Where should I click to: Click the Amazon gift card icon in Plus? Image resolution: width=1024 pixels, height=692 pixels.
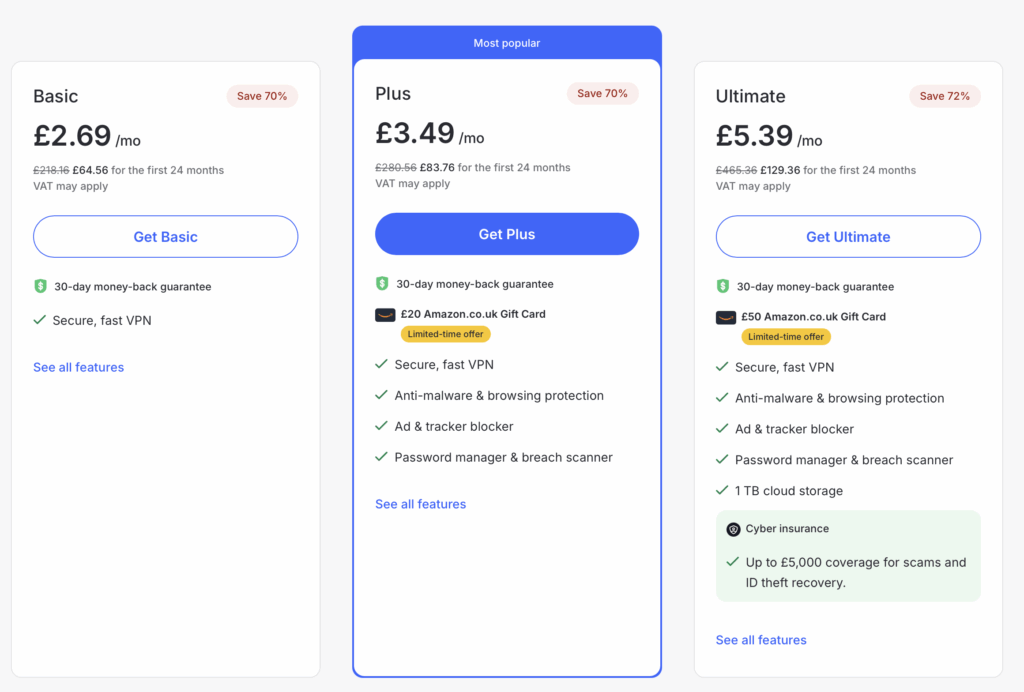385,314
